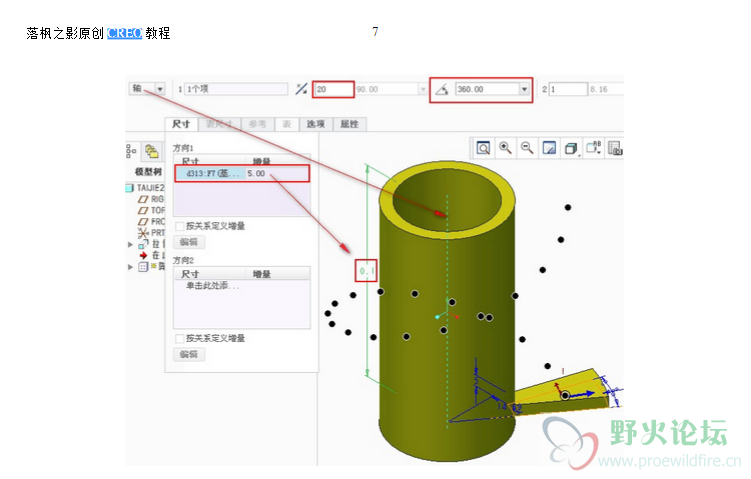Click the model tree settings icon
This screenshot has height=479, width=751.
click(131, 151)
